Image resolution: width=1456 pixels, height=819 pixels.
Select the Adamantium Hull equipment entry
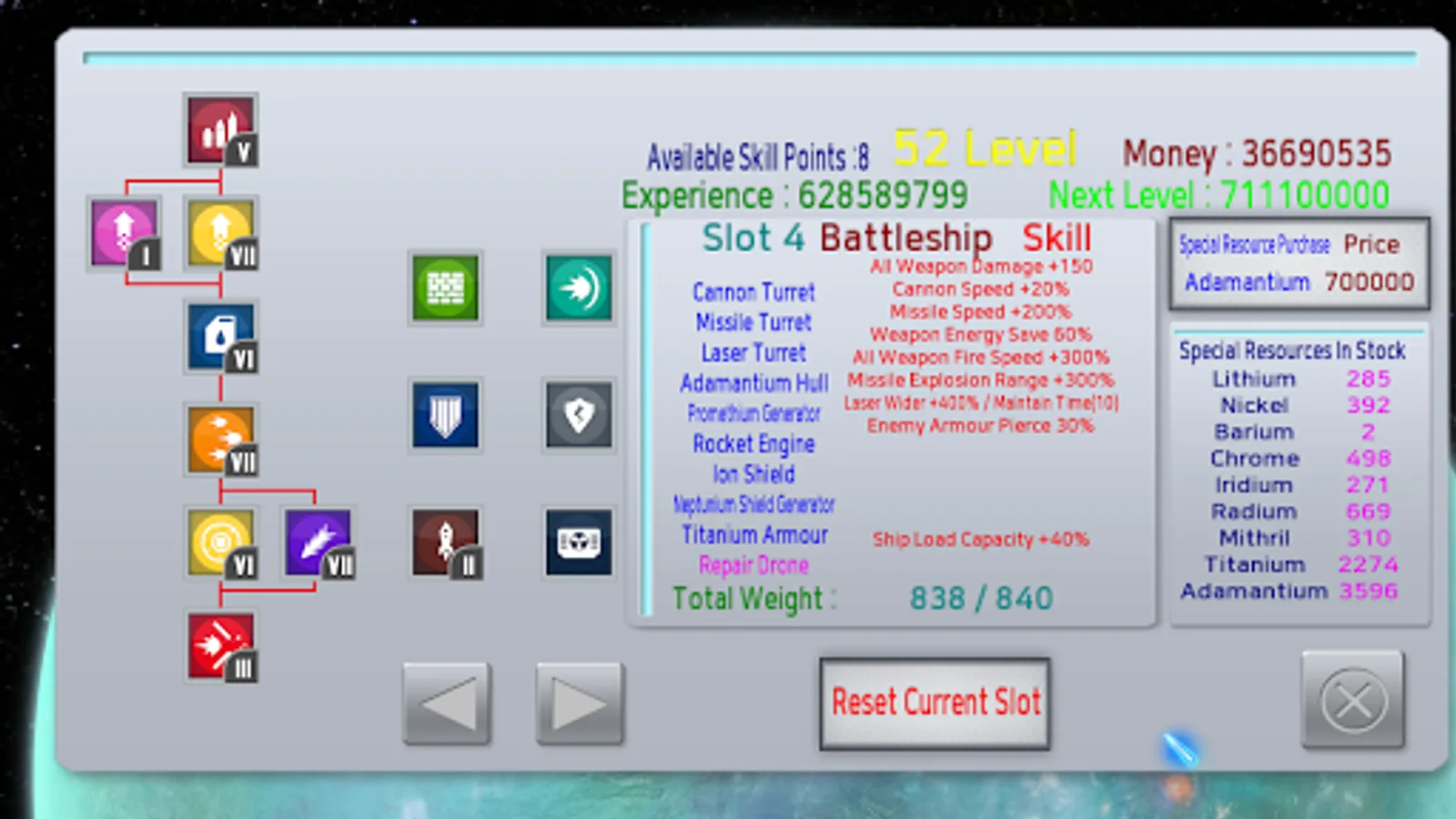(x=753, y=383)
